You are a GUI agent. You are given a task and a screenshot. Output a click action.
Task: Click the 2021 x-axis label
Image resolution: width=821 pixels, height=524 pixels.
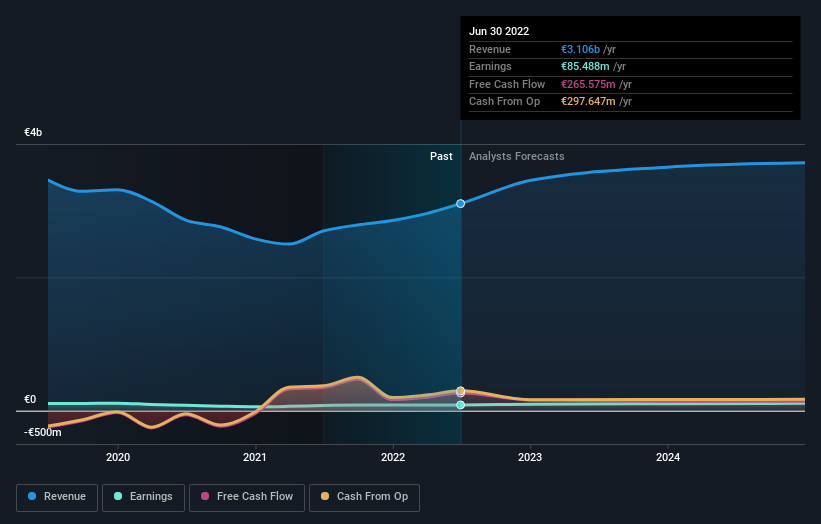coord(254,458)
